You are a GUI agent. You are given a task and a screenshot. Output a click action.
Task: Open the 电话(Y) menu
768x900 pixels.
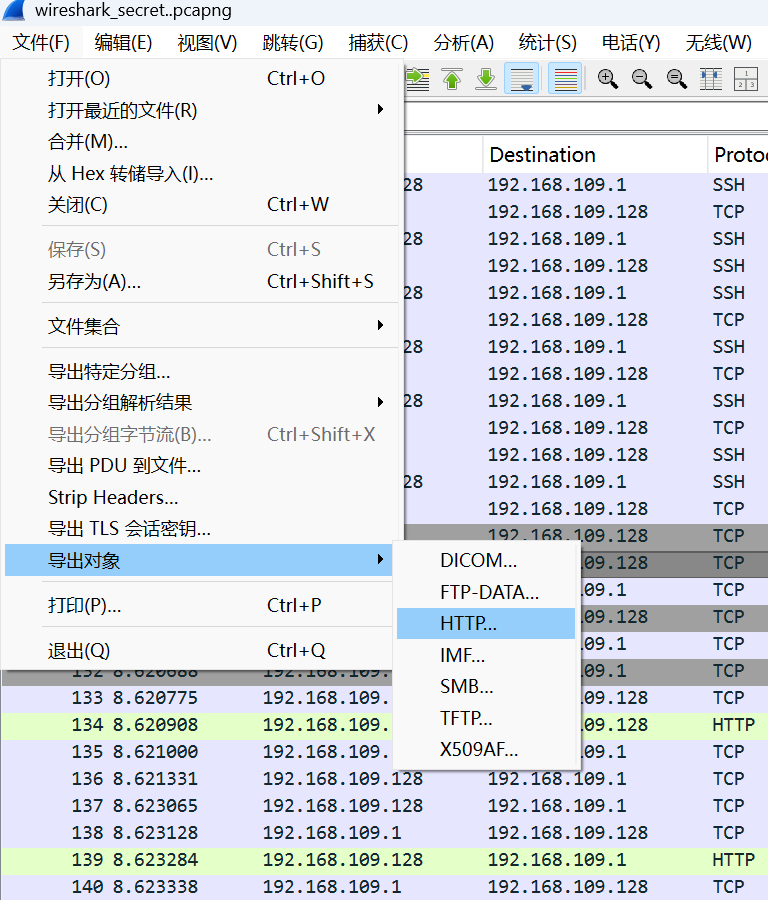pyautogui.click(x=631, y=42)
